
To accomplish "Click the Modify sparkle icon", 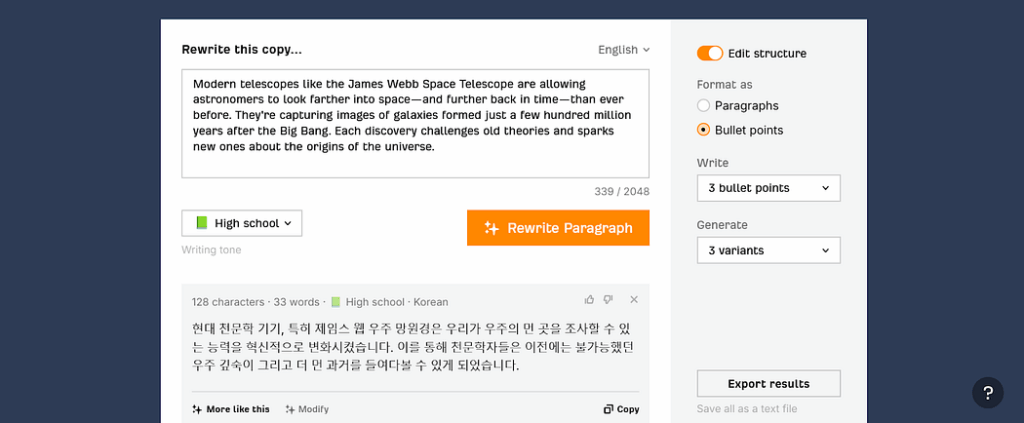I will [290, 409].
